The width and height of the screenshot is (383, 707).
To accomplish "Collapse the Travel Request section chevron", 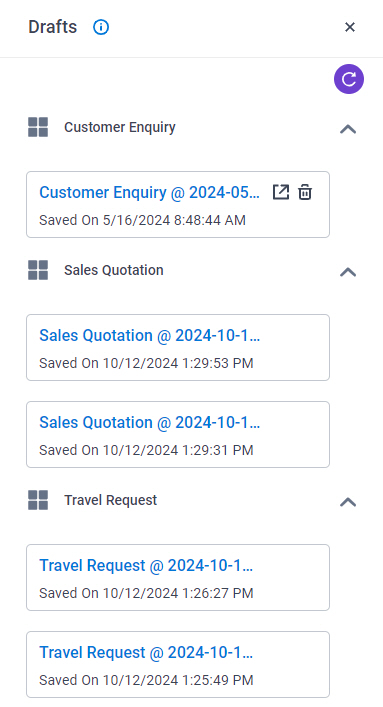I will tap(348, 502).
